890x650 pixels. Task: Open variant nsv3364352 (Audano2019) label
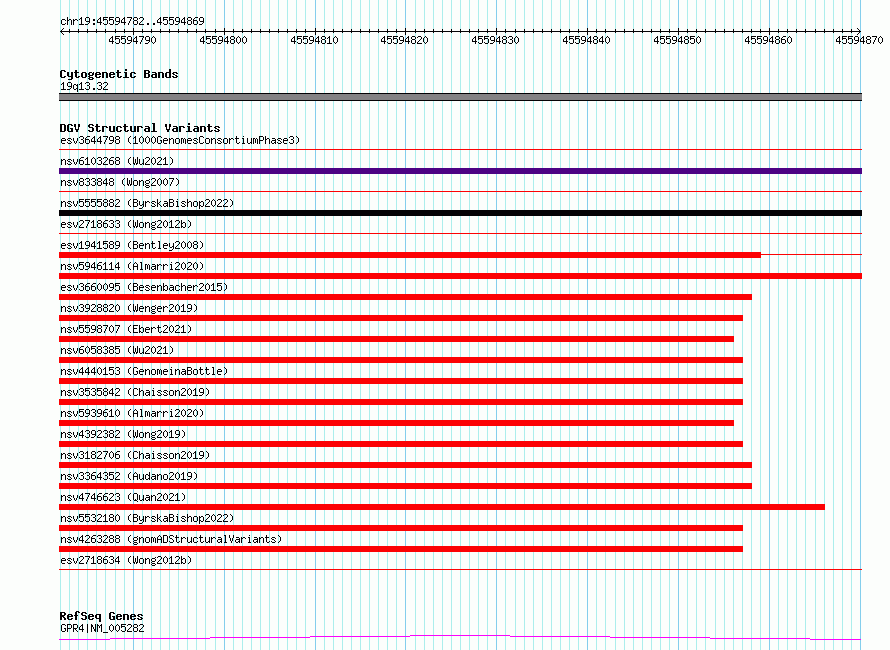[129, 476]
